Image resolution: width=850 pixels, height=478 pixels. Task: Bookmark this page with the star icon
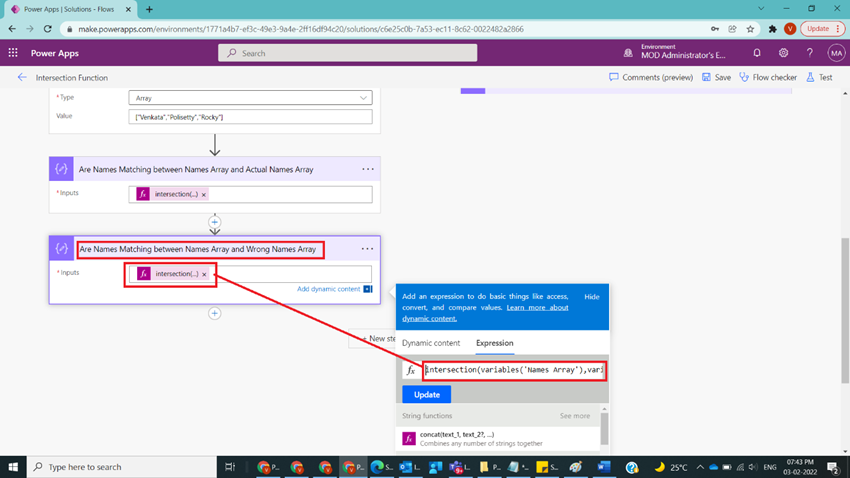(x=750, y=29)
